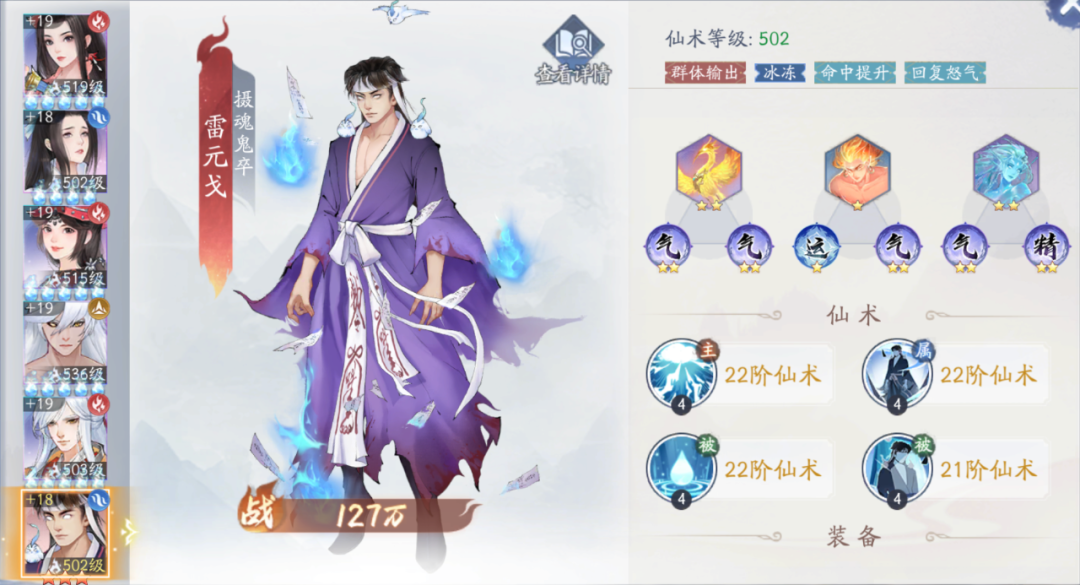This screenshot has height=585, width=1080.
Task: Open the 查看详情 details icon
Action: tap(573, 51)
